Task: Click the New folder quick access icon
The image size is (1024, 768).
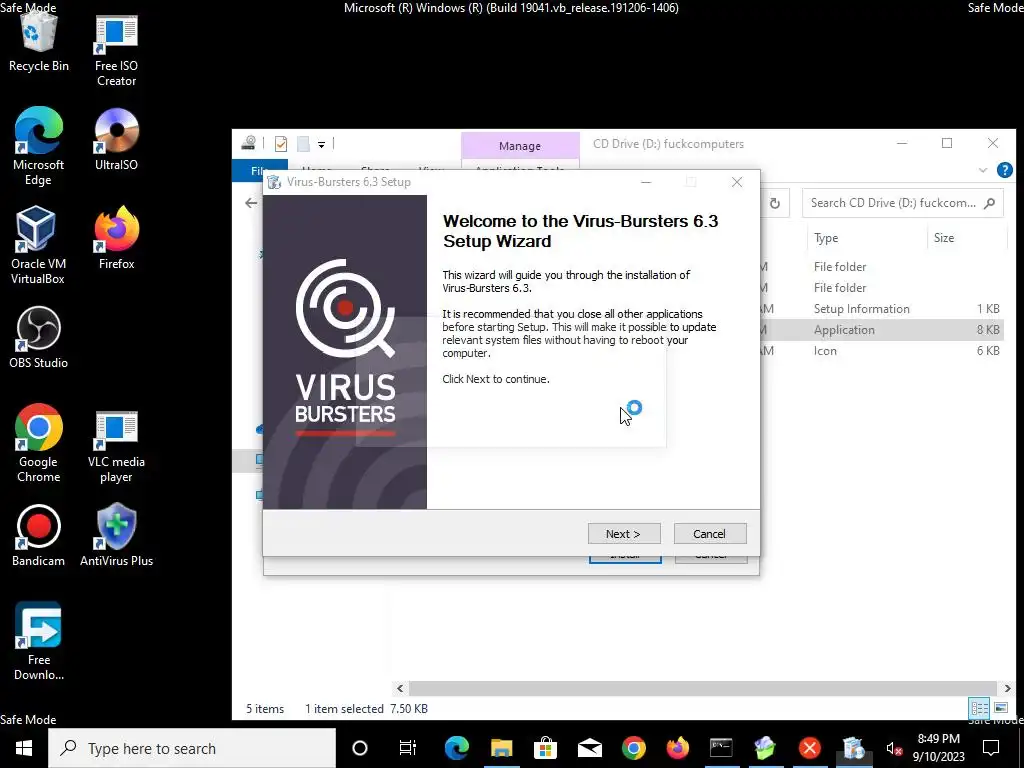Action: coord(303,144)
